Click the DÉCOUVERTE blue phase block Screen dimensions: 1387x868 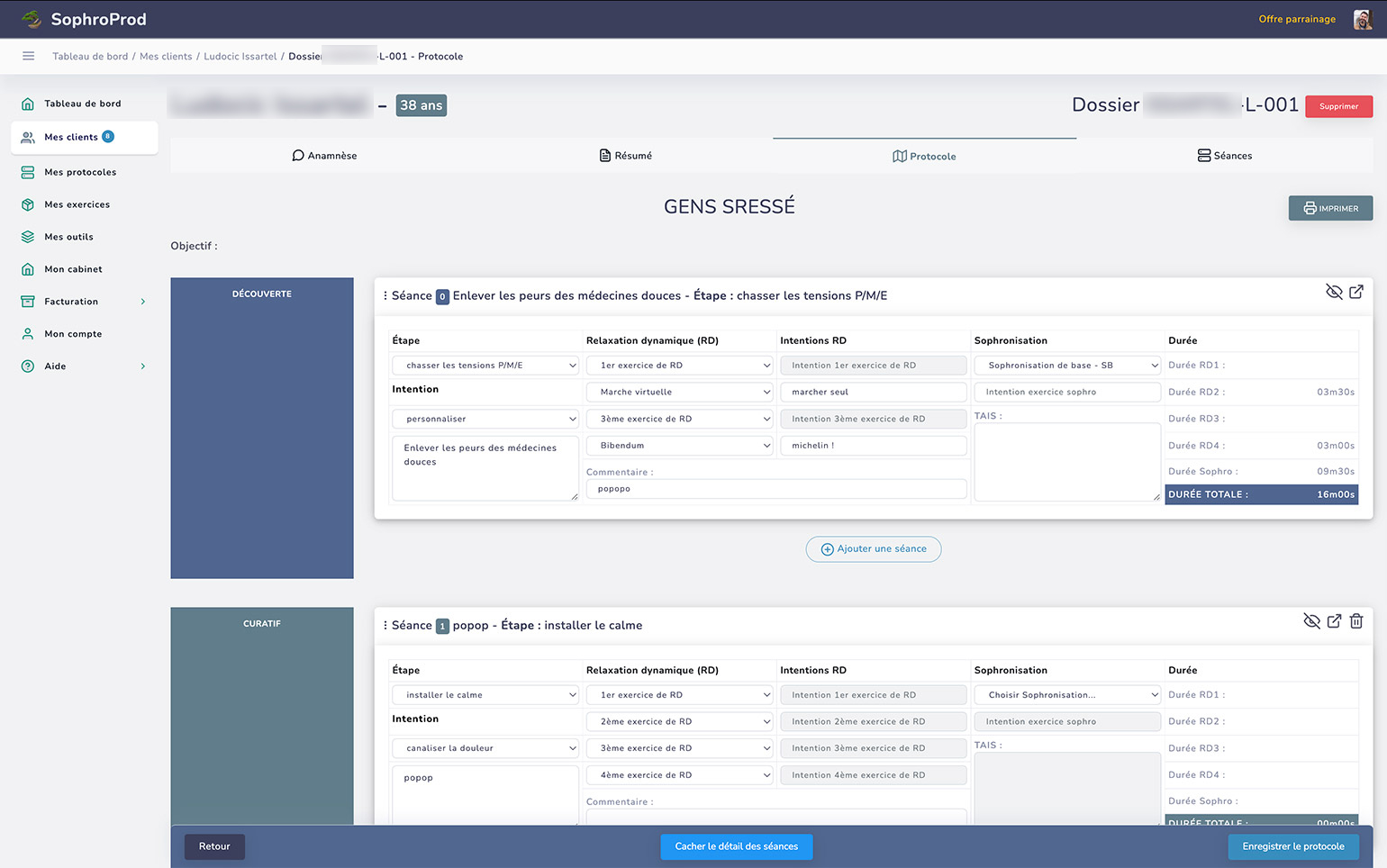tap(262, 428)
